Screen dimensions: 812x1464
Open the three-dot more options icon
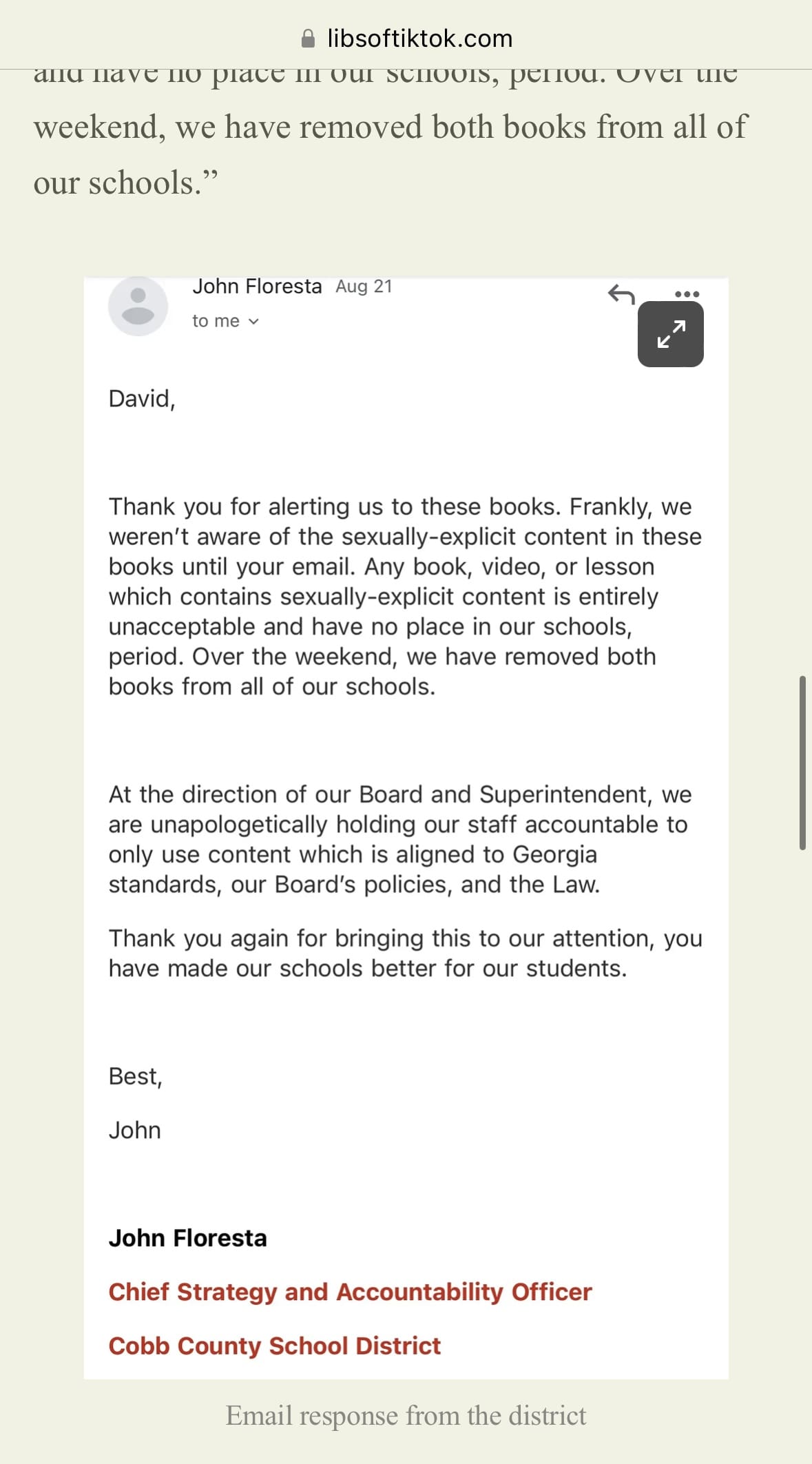[687, 293]
